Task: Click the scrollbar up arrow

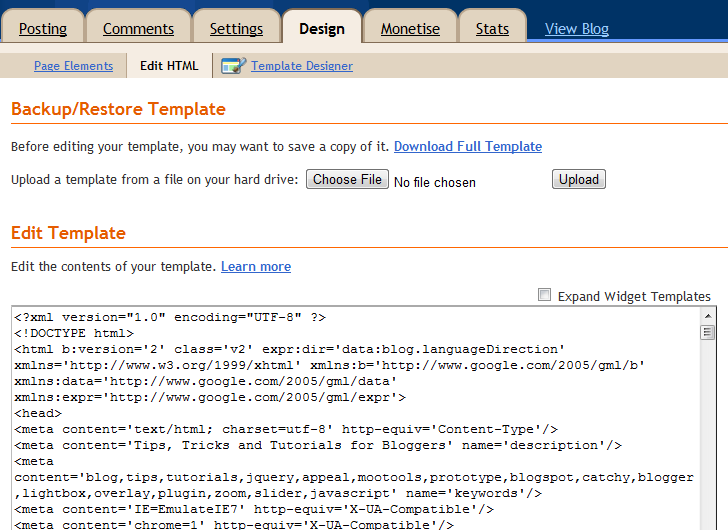Action: pyautogui.click(x=707, y=315)
